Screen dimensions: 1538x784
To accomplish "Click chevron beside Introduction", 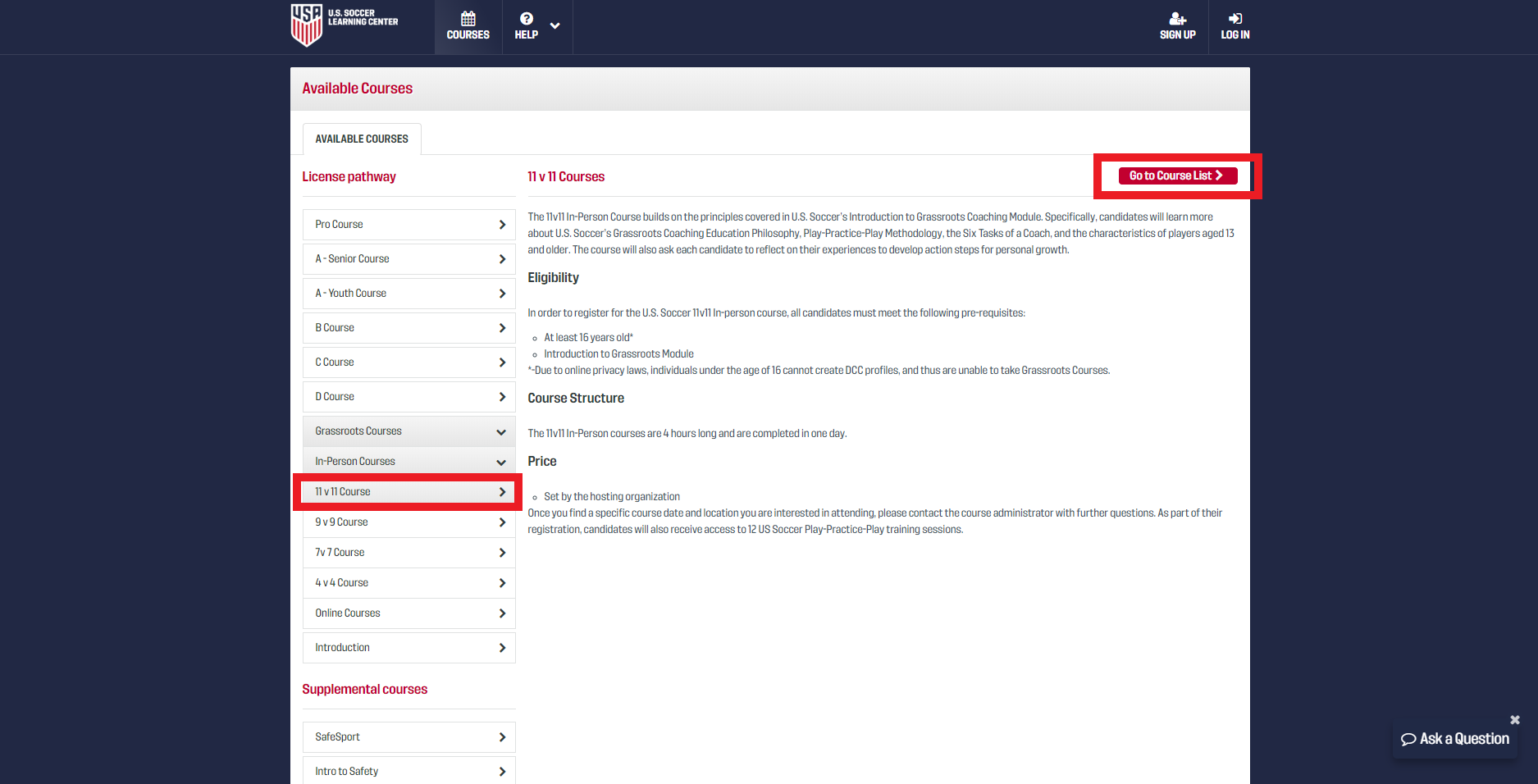I will pyautogui.click(x=502, y=648).
